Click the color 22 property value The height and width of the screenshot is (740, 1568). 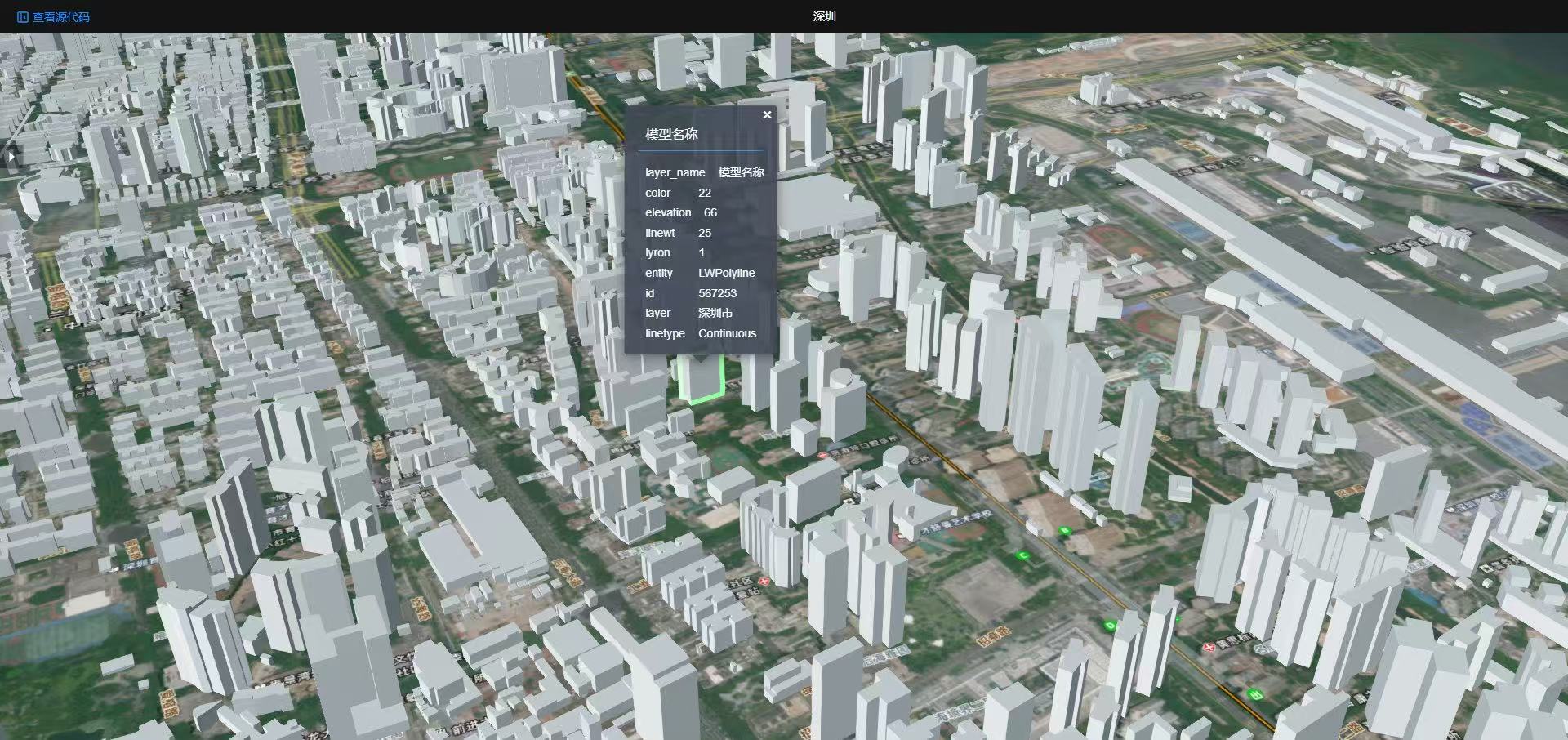[x=705, y=193]
